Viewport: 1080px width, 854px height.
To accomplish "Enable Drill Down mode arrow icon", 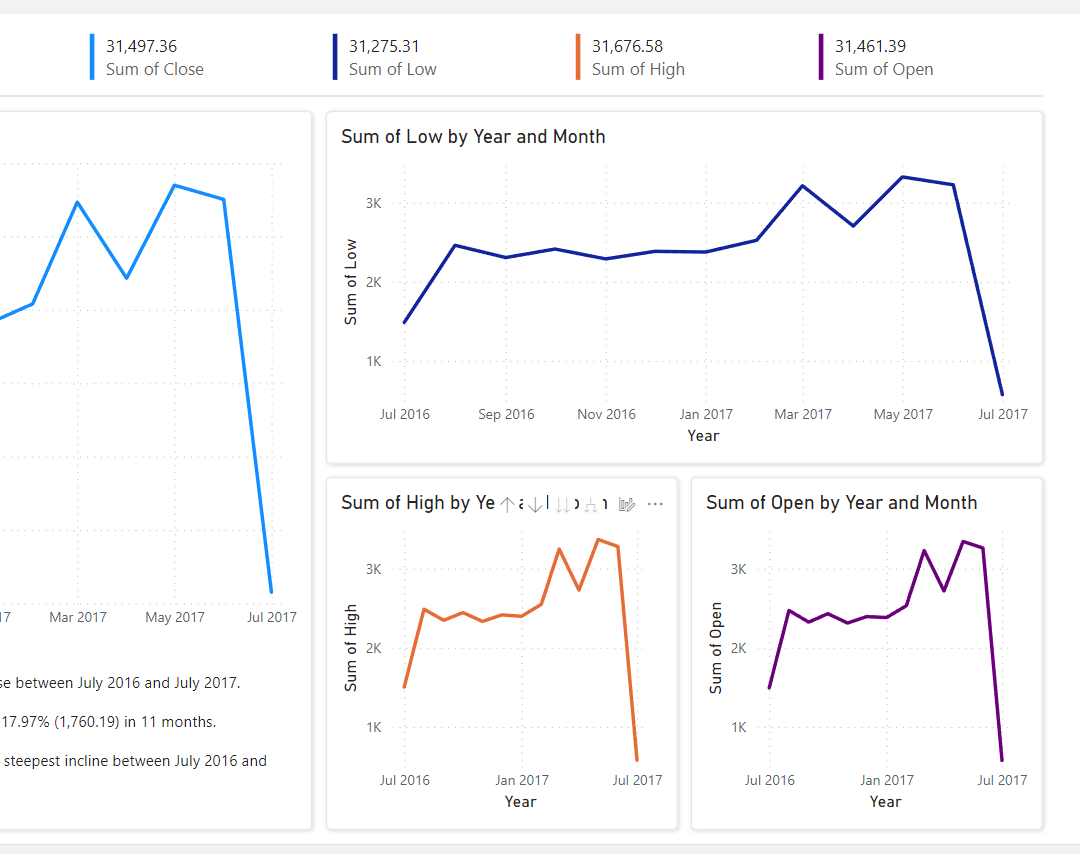I will pyautogui.click(x=535, y=505).
